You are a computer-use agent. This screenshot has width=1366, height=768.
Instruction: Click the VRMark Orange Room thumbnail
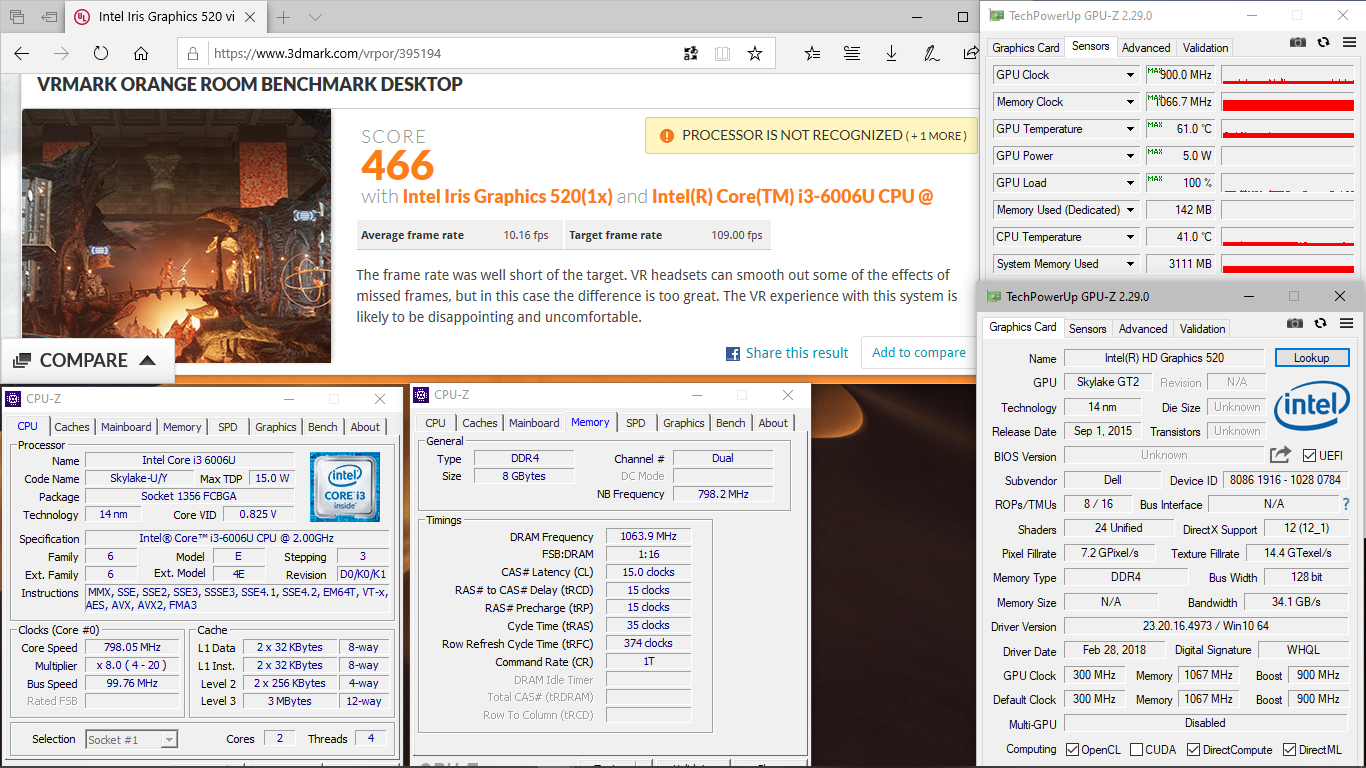176,236
